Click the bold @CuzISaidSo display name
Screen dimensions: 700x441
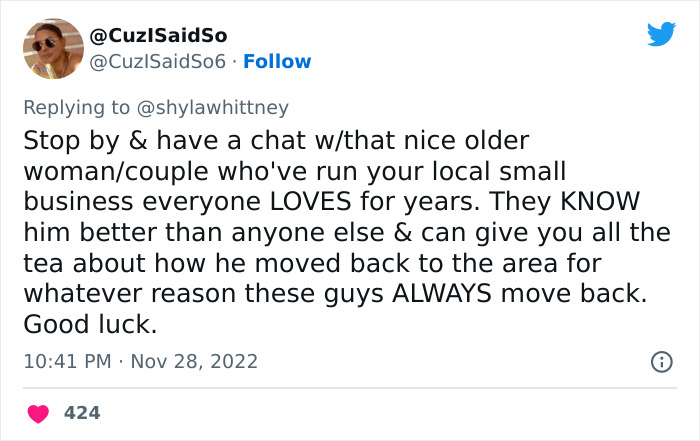158,37
